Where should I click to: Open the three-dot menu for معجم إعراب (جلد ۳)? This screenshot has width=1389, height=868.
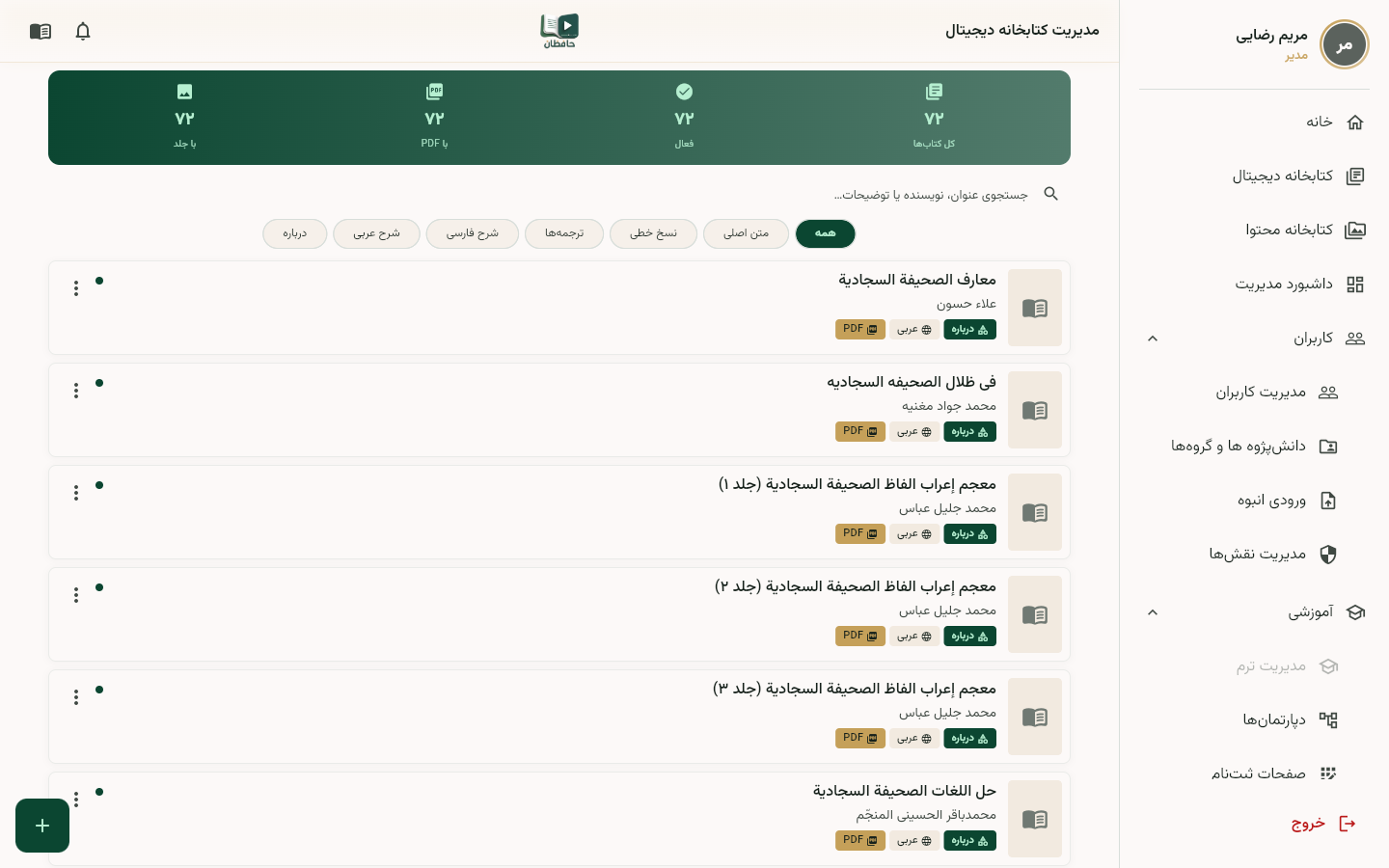click(x=76, y=697)
